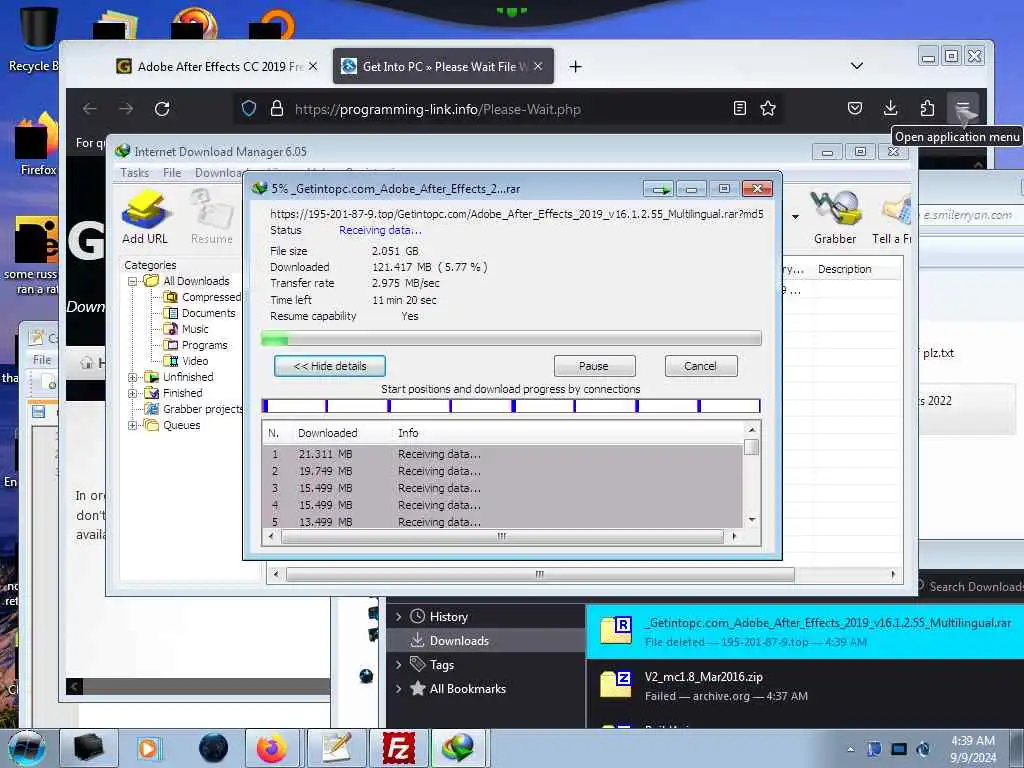Viewport: 1024px width, 768px height.
Task: Open the Firefox extensions icon
Action: pos(927,108)
